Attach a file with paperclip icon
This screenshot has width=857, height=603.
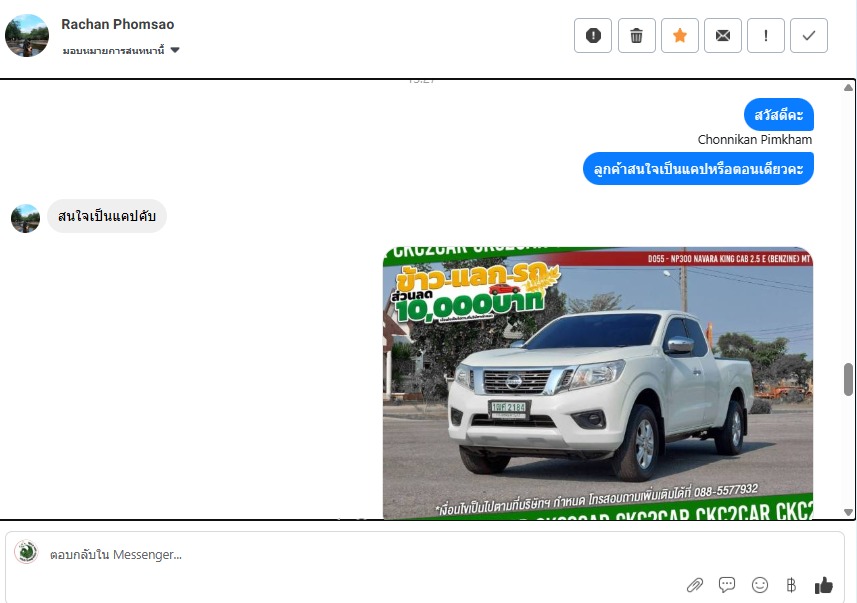tap(695, 586)
